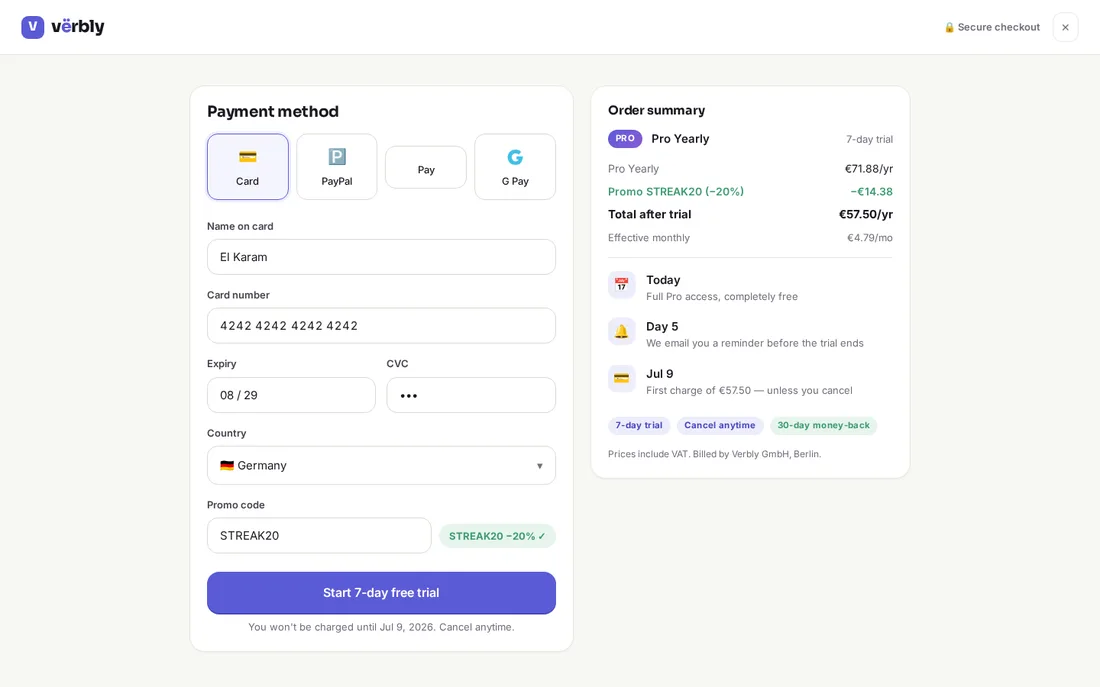Click 'First charge of €57.50' text

point(749,390)
